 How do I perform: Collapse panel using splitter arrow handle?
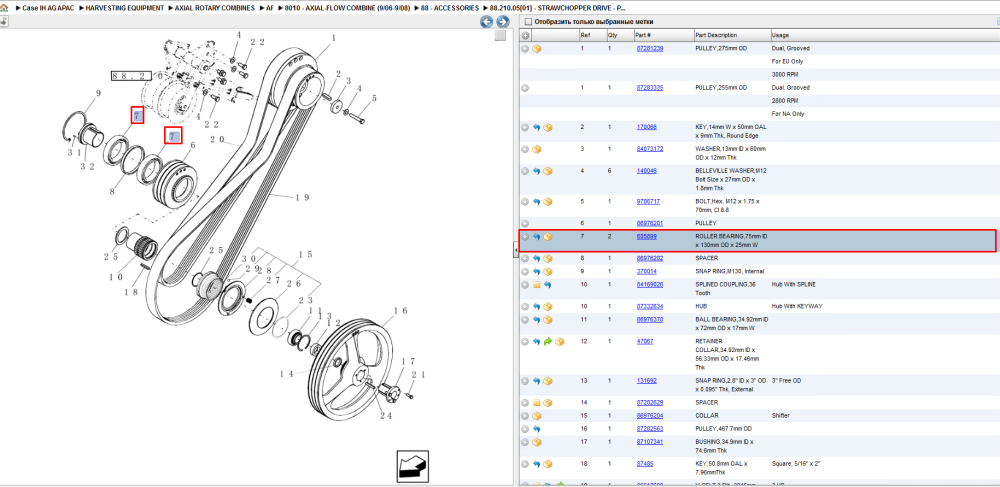click(x=515, y=251)
